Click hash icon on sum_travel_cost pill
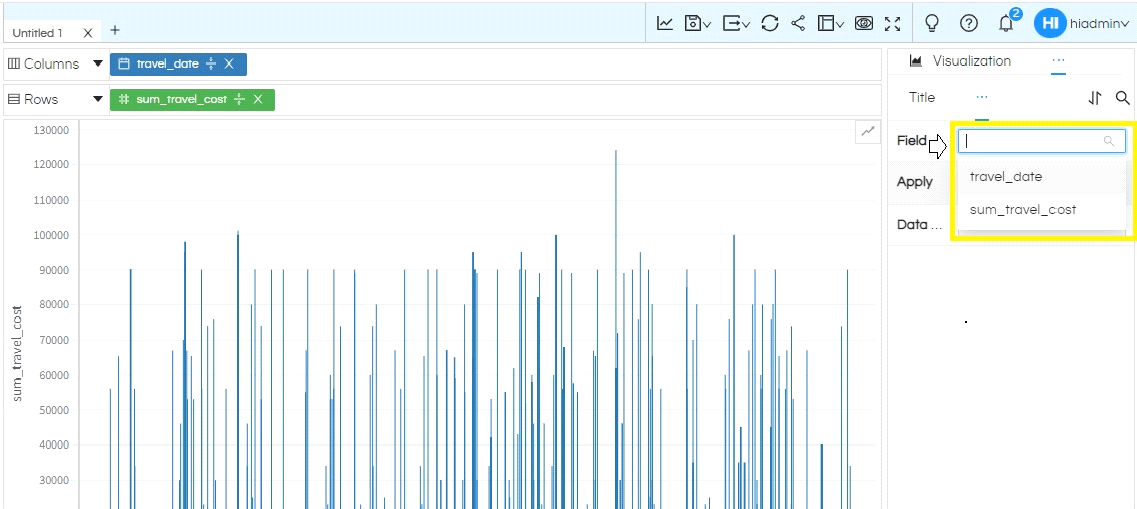This screenshot has width=1137, height=509. click(x=124, y=99)
